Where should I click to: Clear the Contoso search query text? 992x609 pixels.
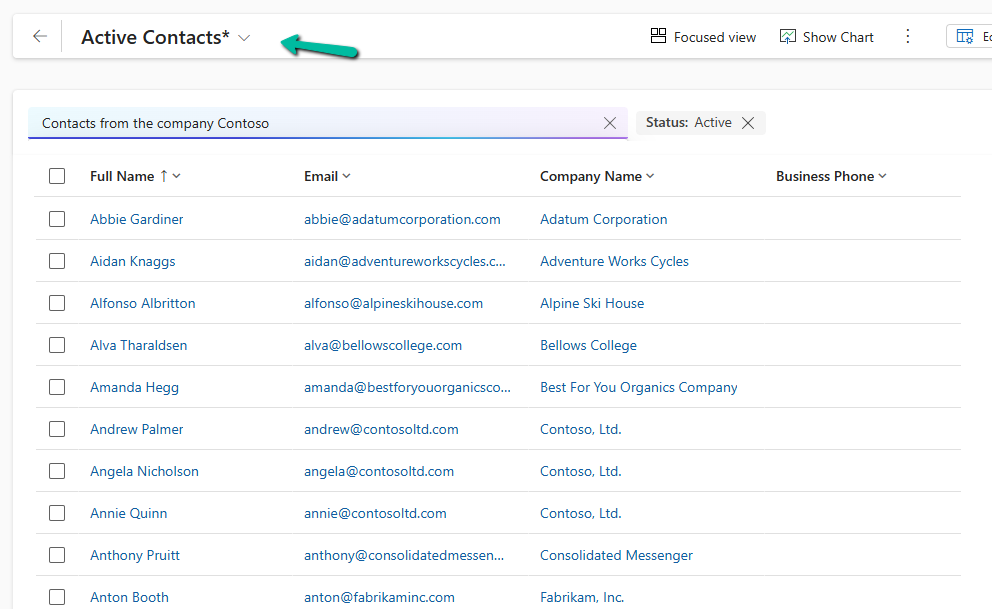click(x=610, y=123)
